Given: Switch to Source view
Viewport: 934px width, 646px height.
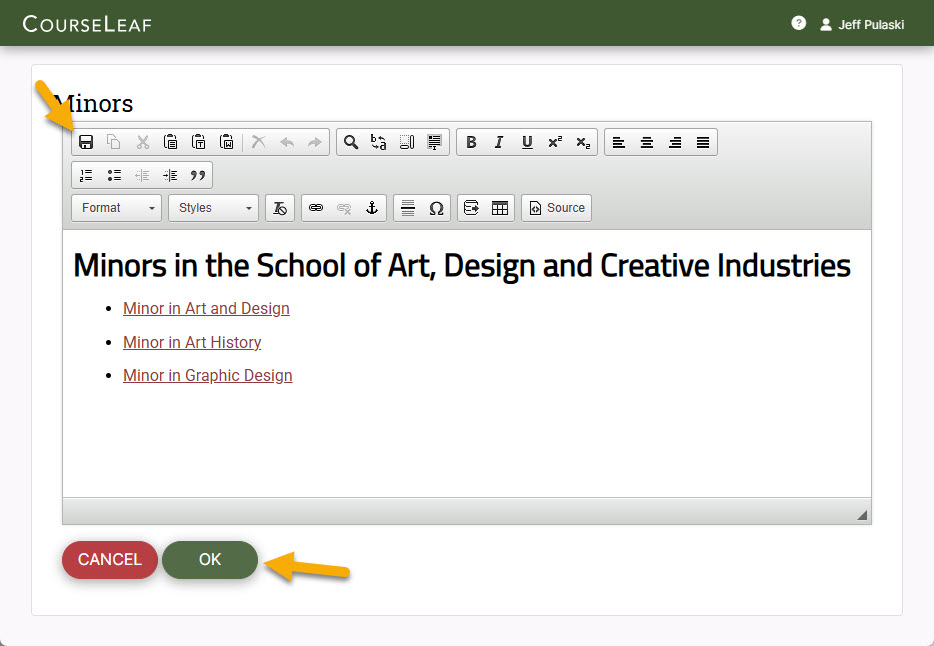Looking at the screenshot, I should (x=556, y=208).
